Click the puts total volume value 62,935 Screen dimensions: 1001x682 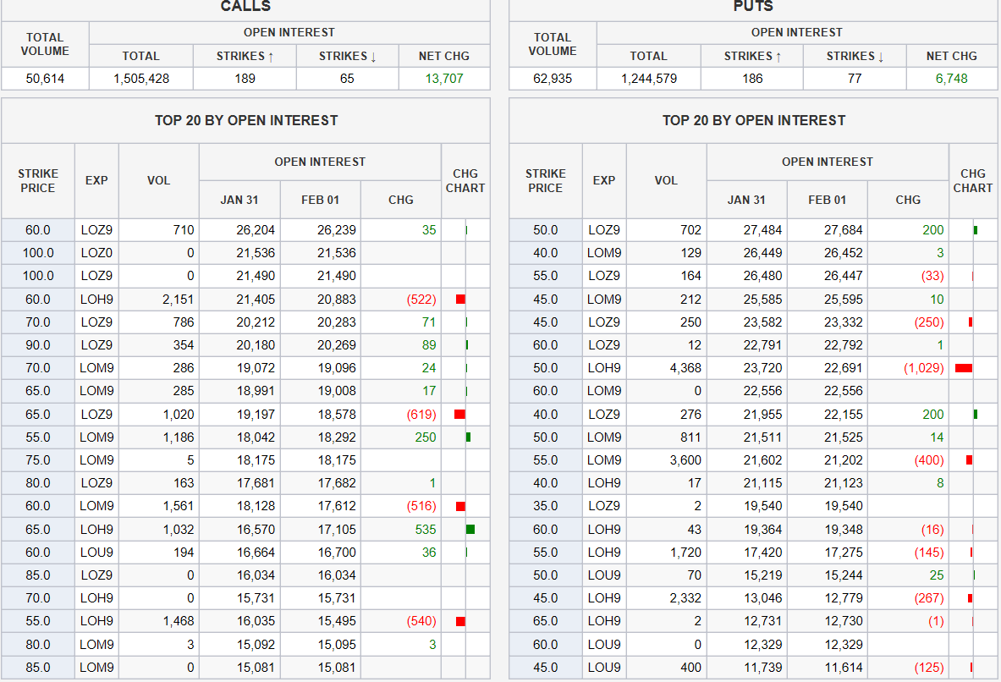click(552, 78)
